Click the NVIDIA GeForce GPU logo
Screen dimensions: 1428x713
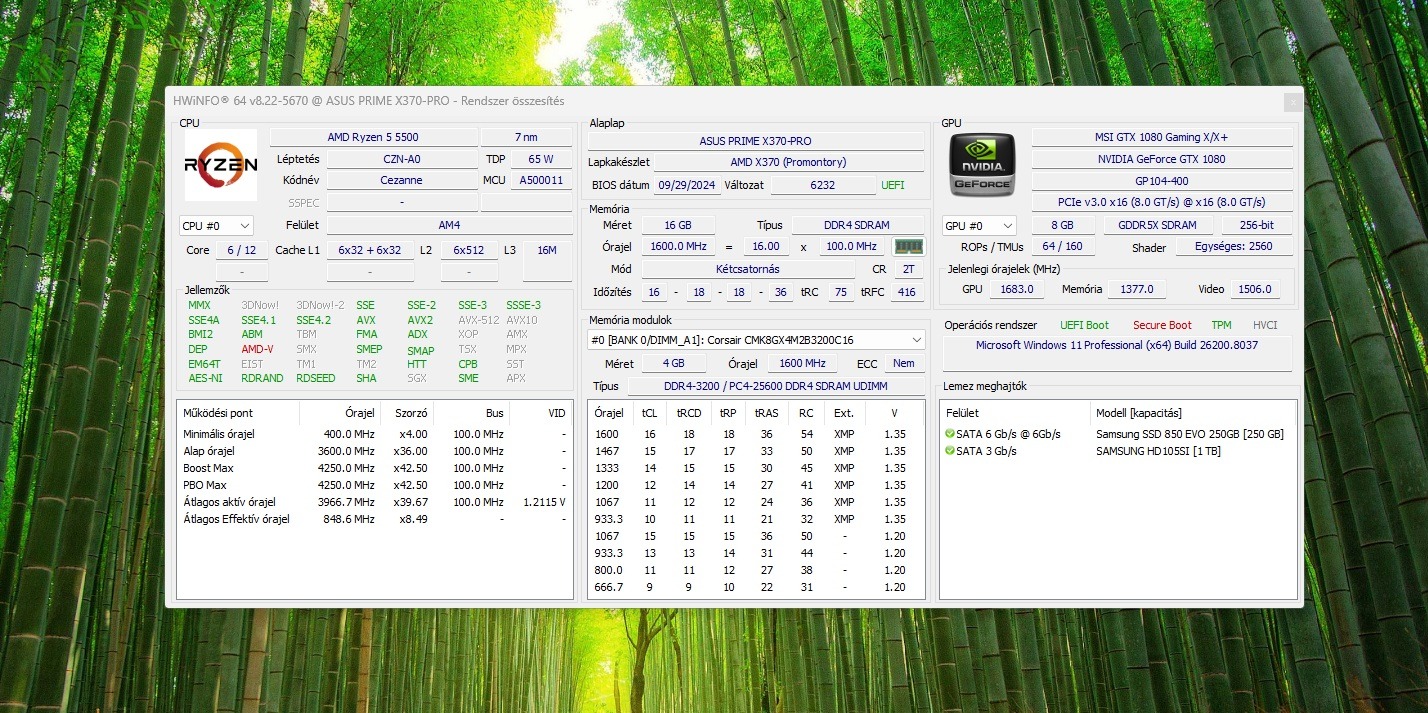click(982, 165)
